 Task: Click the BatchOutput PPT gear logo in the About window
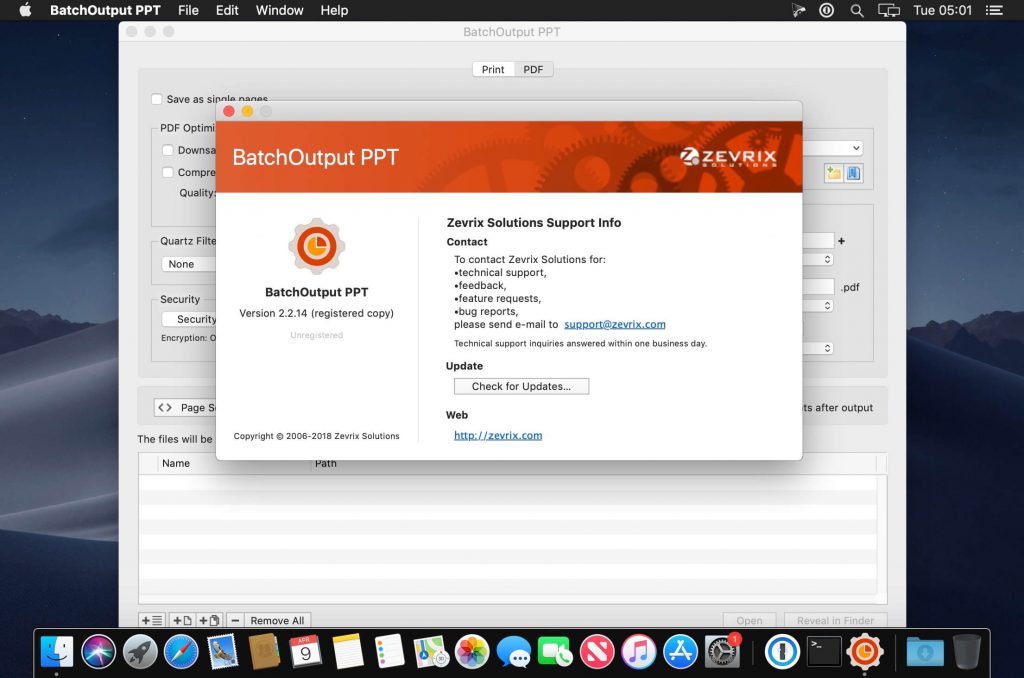316,246
